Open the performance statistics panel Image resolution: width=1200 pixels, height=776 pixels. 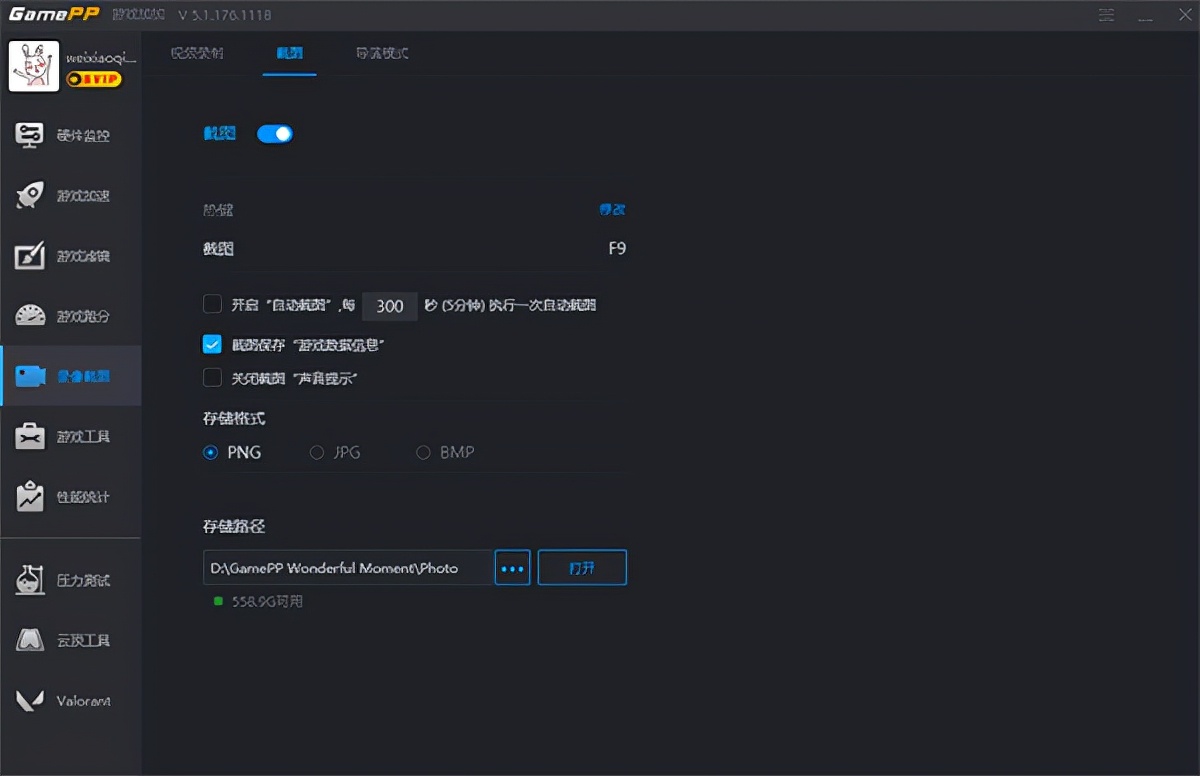coord(70,495)
